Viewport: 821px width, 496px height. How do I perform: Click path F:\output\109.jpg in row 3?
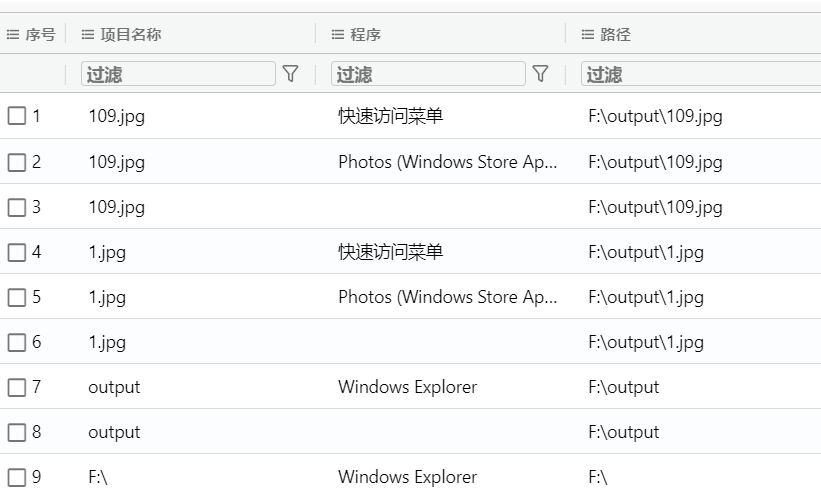[656, 207]
